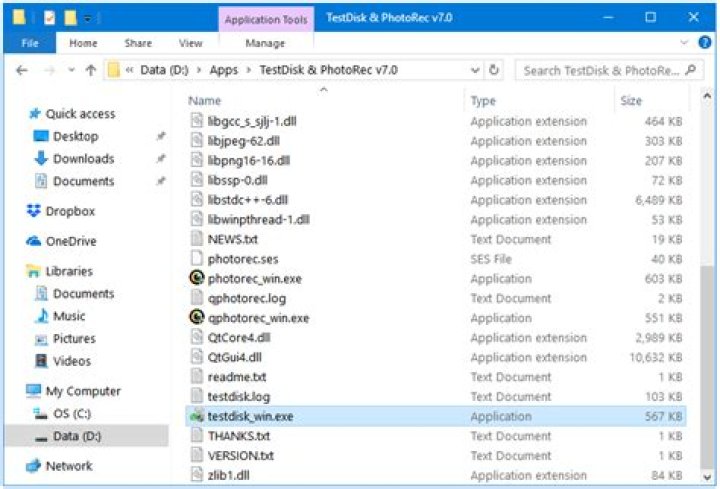Viewport: 720px width, 489px height.
Task: Sort files by the Size column
Action: coord(631,101)
